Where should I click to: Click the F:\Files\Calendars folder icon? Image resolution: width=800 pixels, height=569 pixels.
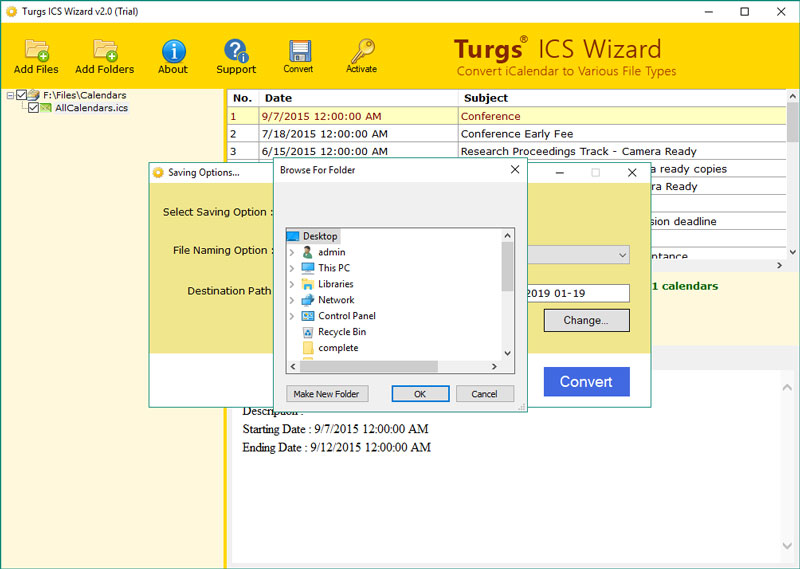(x=34, y=95)
